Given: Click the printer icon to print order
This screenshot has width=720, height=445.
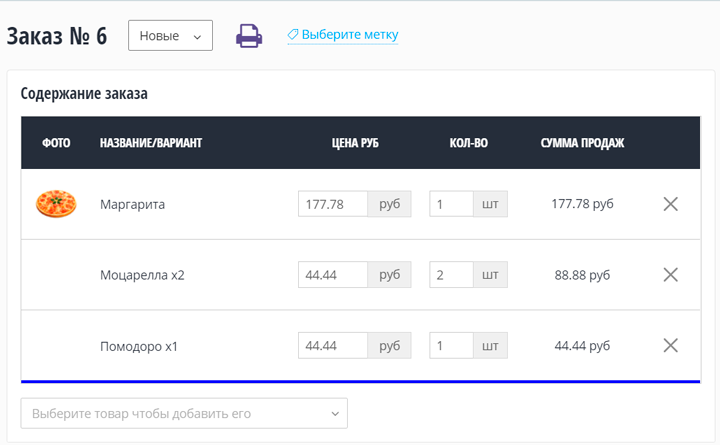Looking at the screenshot, I should 249,36.
